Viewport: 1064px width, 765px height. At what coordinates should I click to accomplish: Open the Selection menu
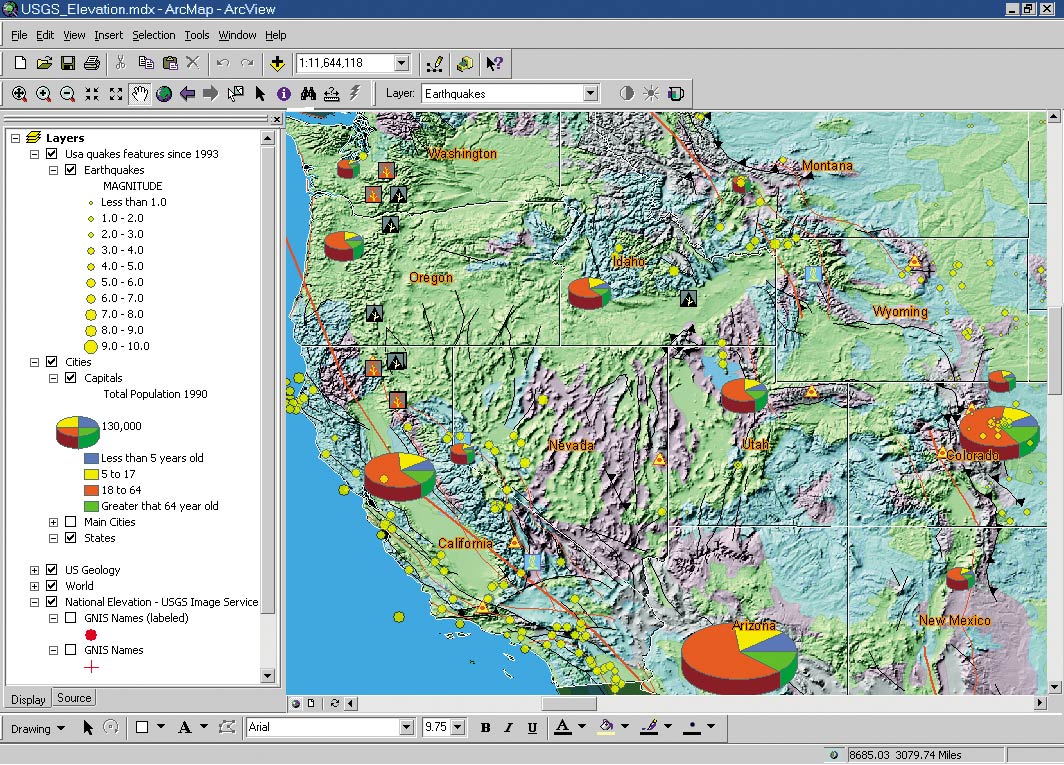(153, 35)
